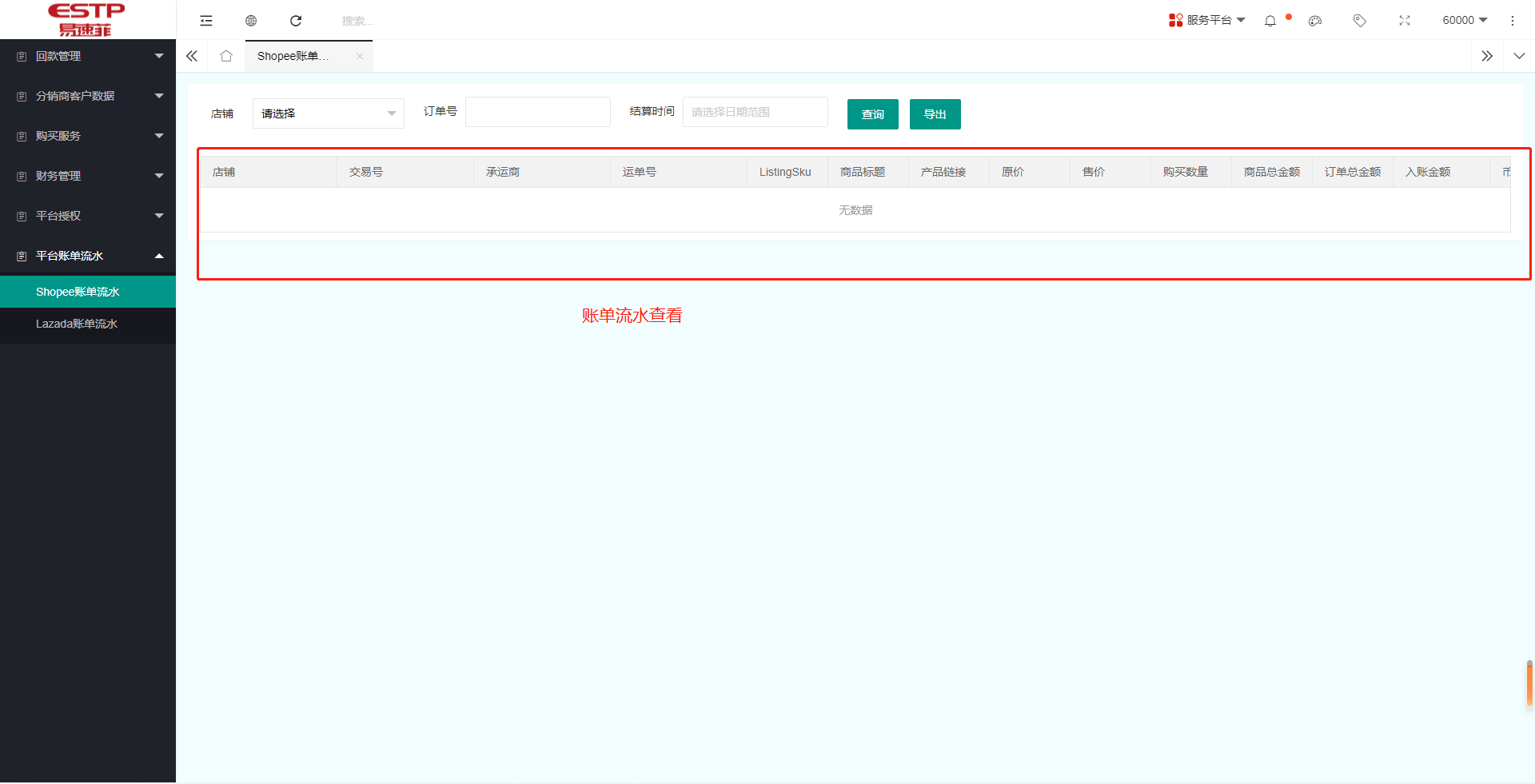The image size is (1535, 784).
Task: Open the language globe icon
Action: (251, 20)
